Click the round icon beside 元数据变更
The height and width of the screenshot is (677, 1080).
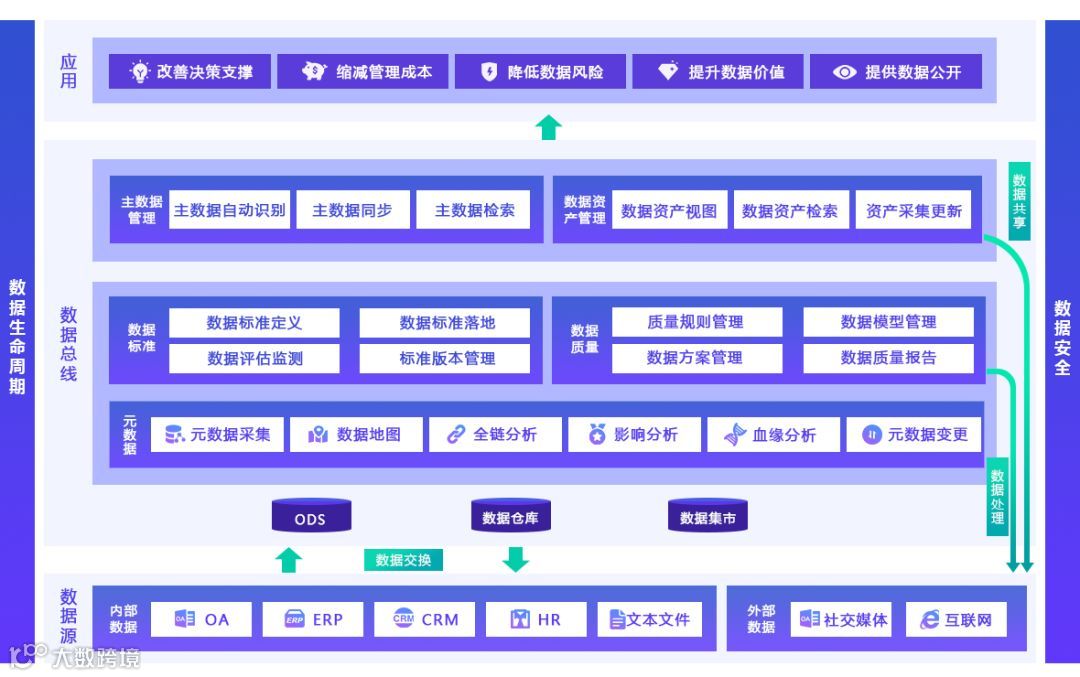coord(872,435)
